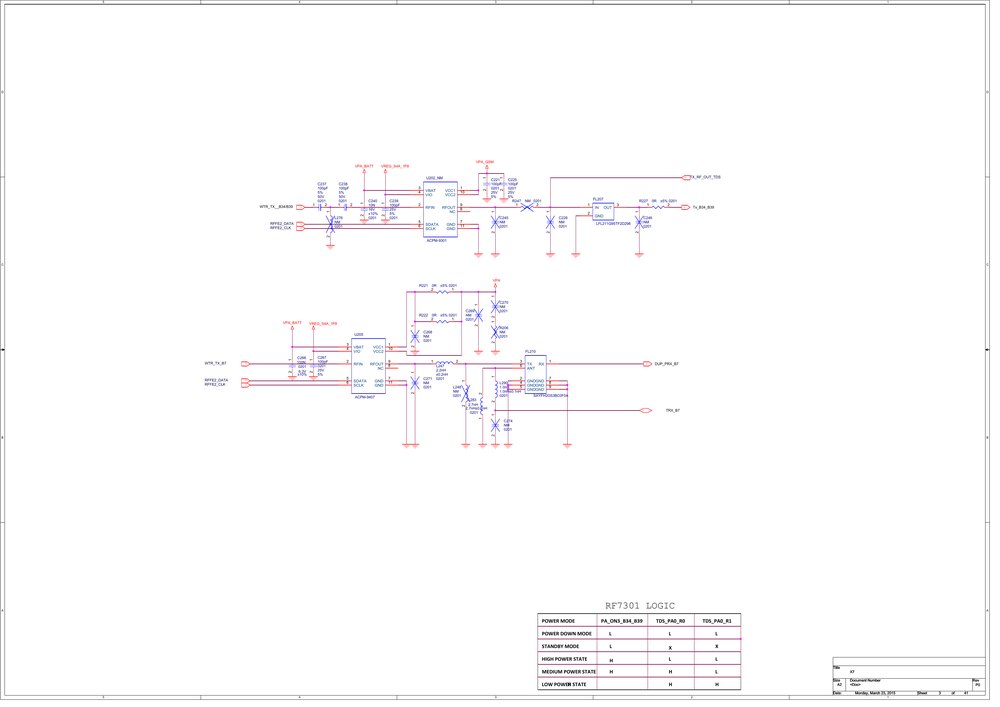The height and width of the screenshot is (707, 1000).
Task: Select the HIGH POWER STATE row label
Action: coord(564,659)
